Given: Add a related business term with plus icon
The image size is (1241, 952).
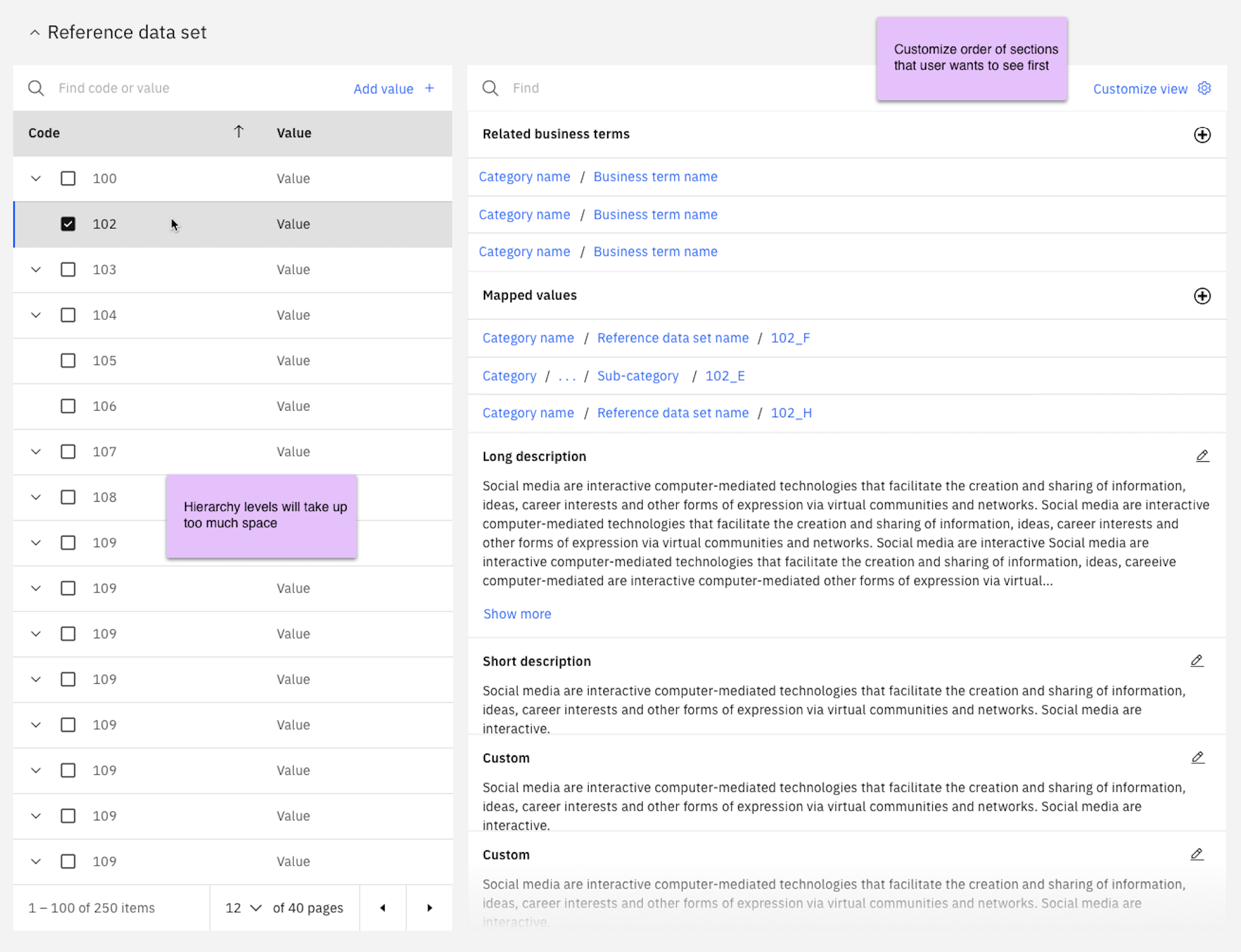Looking at the screenshot, I should 1202,135.
